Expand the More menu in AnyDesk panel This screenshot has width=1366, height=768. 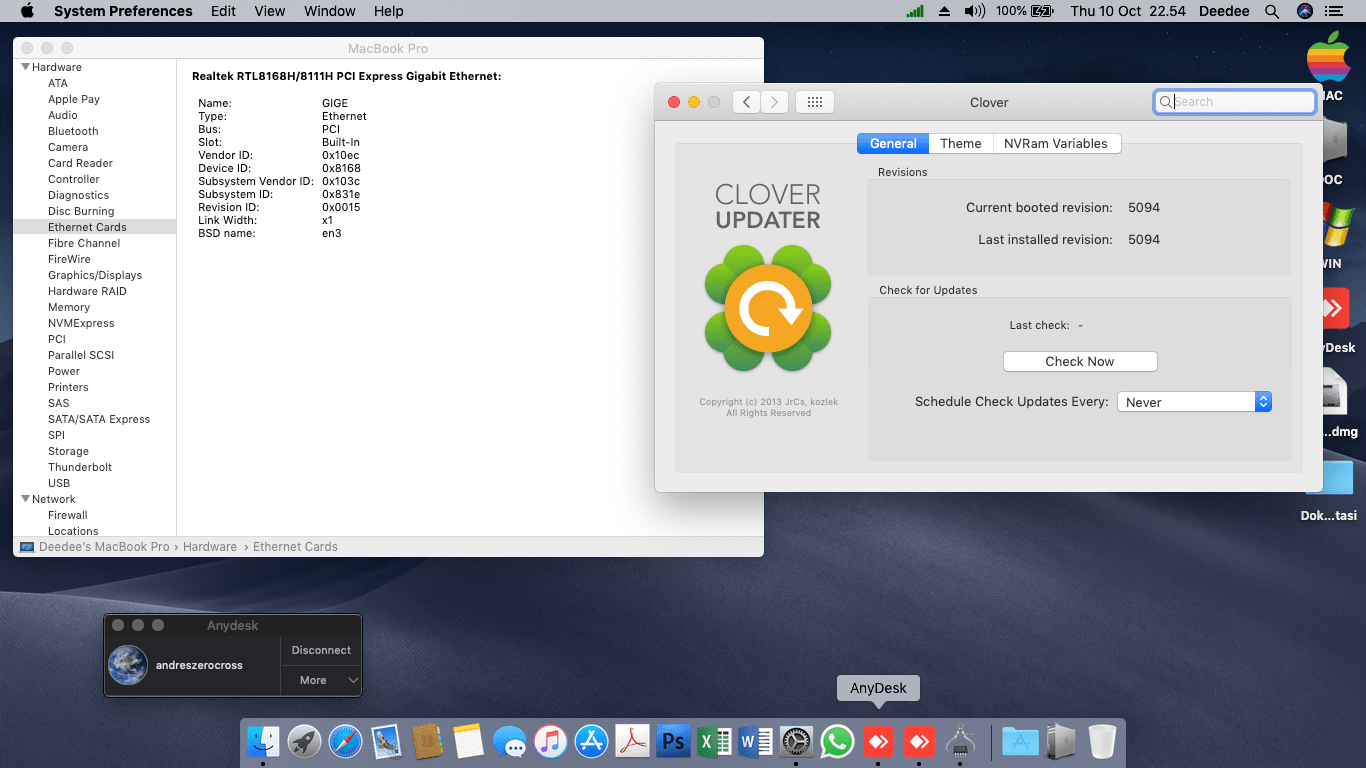(x=321, y=680)
